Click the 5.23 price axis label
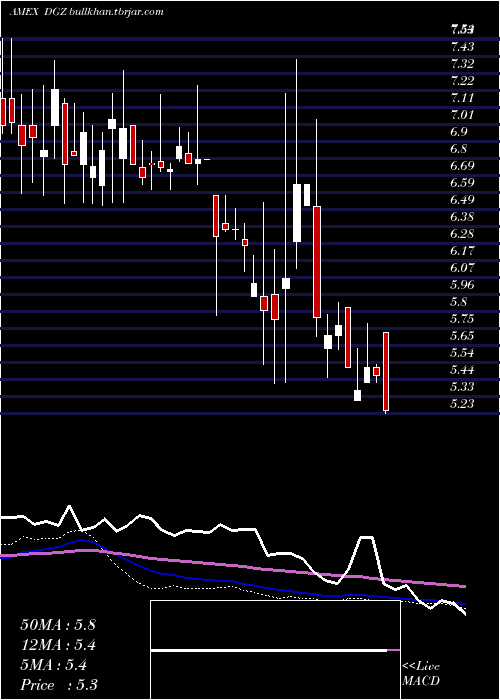The image size is (500, 700). pyautogui.click(x=462, y=404)
